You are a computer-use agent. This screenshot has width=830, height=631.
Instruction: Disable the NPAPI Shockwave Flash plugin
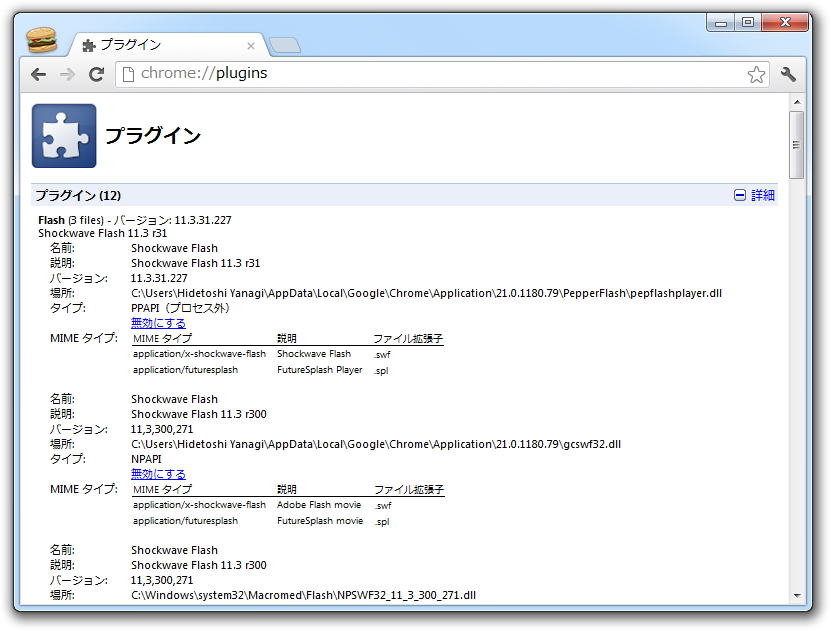(157, 473)
